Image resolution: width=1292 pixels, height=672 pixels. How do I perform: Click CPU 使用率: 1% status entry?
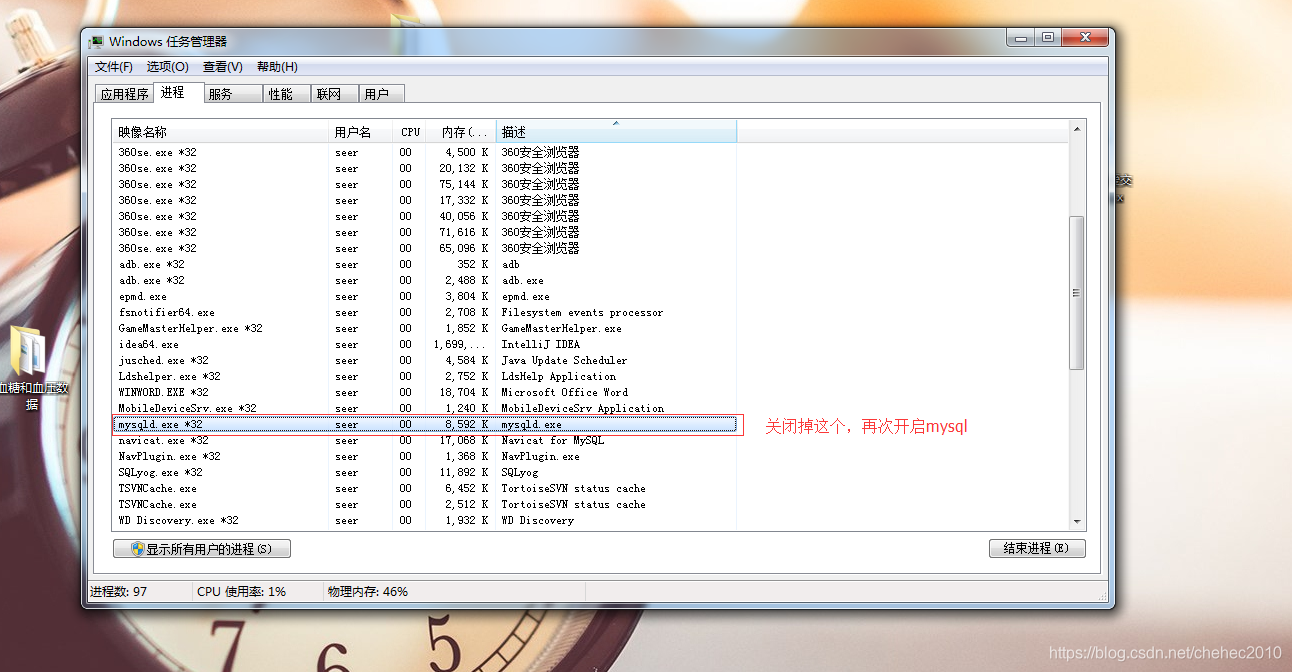pos(241,591)
